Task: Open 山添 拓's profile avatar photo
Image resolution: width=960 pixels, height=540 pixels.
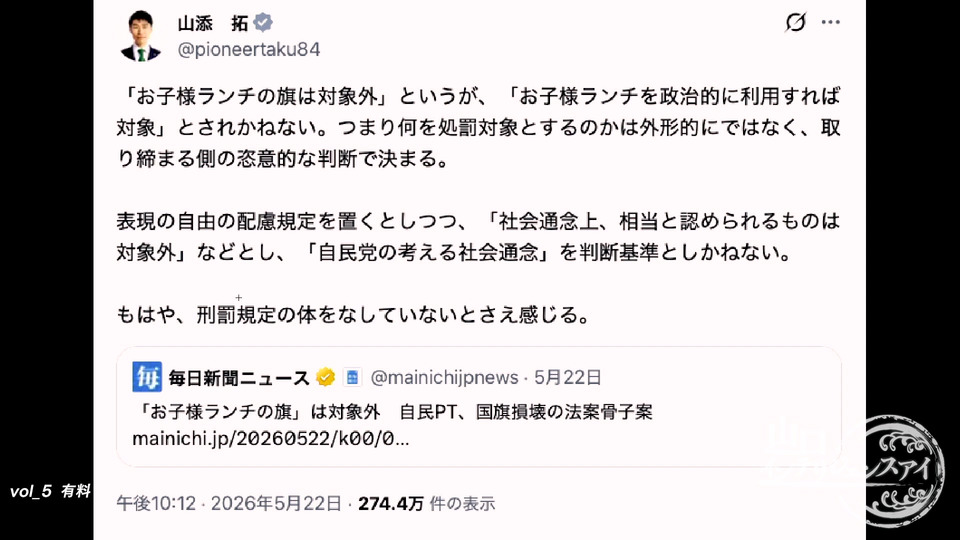Action: pyautogui.click(x=141, y=36)
